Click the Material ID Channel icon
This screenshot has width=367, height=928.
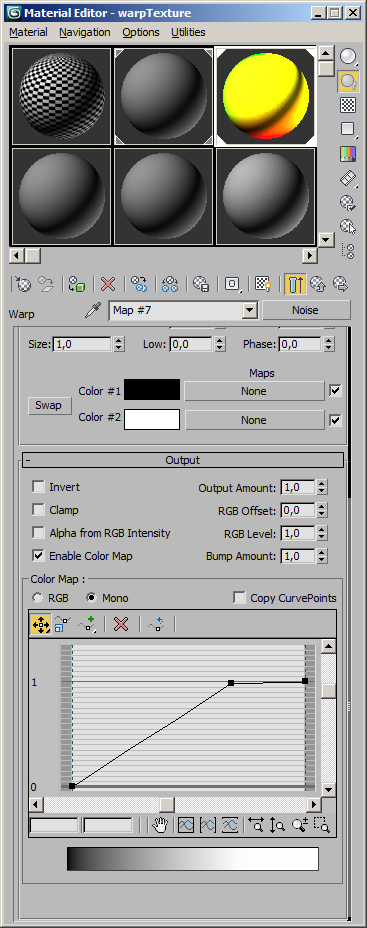232,284
